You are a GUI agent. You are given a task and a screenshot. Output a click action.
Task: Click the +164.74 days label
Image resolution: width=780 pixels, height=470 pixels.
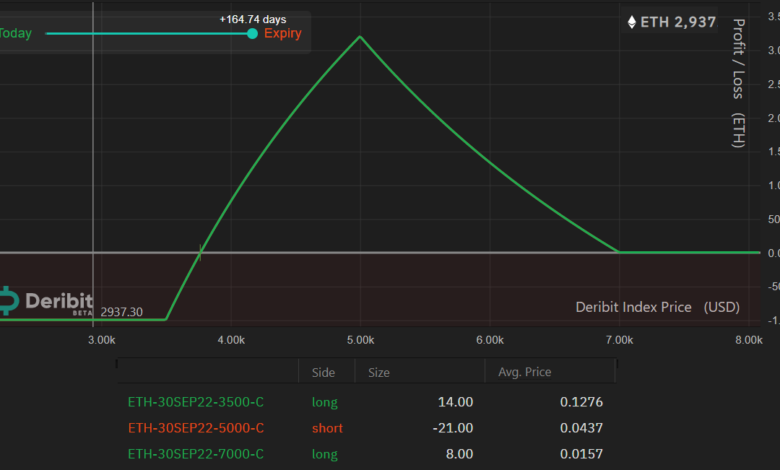click(253, 19)
